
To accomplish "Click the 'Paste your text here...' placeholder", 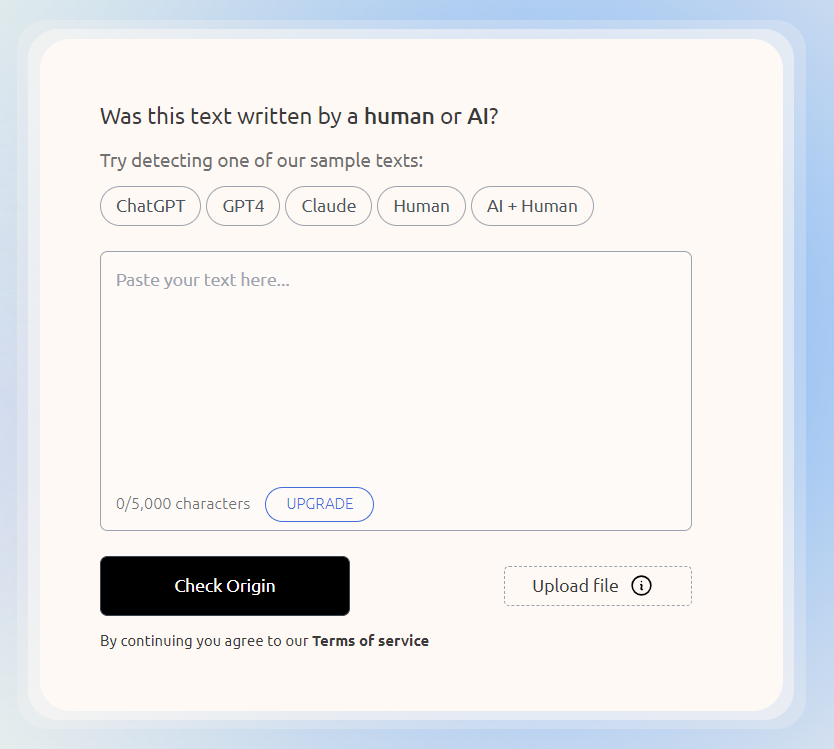I will click(203, 280).
